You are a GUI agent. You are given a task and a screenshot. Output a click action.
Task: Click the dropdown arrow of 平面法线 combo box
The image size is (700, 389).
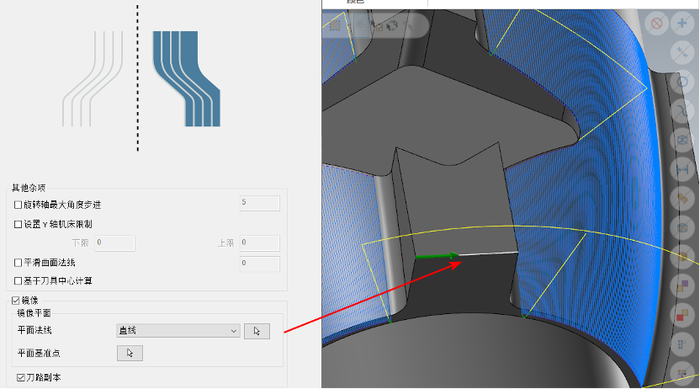click(x=233, y=331)
